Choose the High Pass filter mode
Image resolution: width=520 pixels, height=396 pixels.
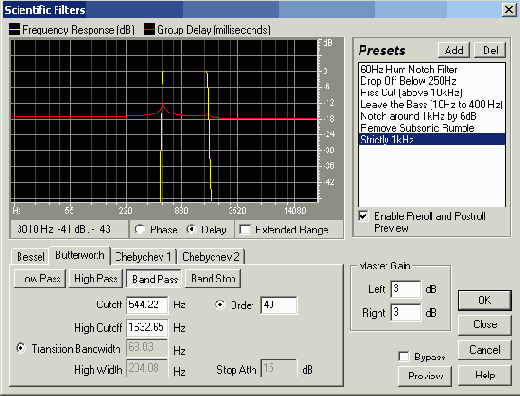click(x=96, y=278)
